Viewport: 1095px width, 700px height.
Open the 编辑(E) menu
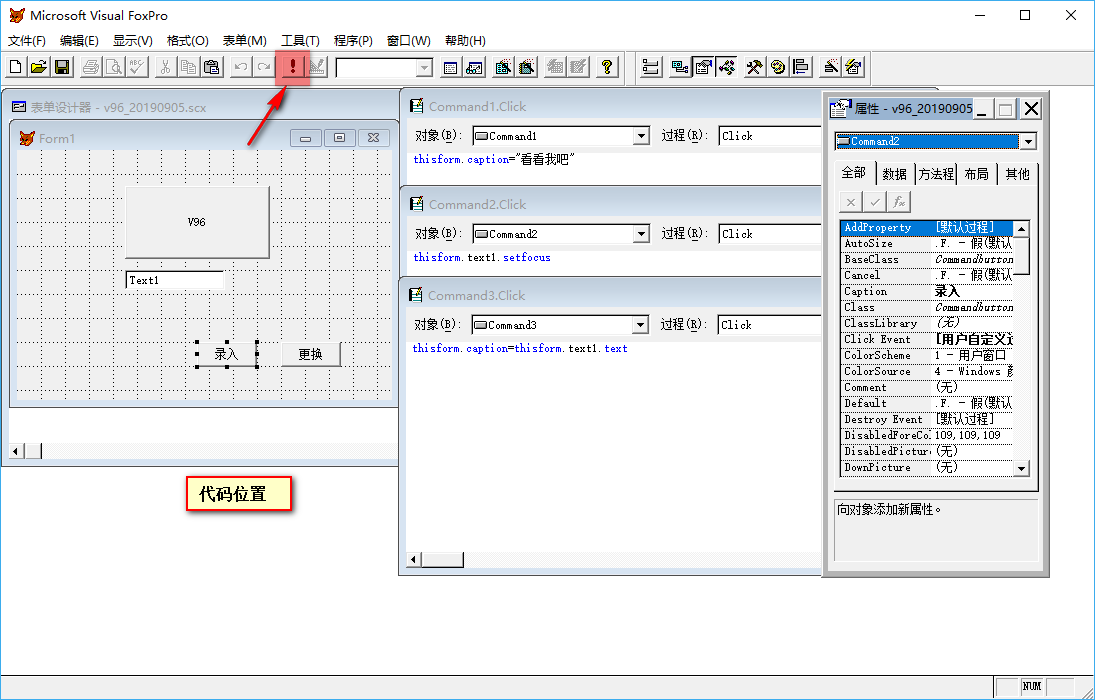click(79, 41)
